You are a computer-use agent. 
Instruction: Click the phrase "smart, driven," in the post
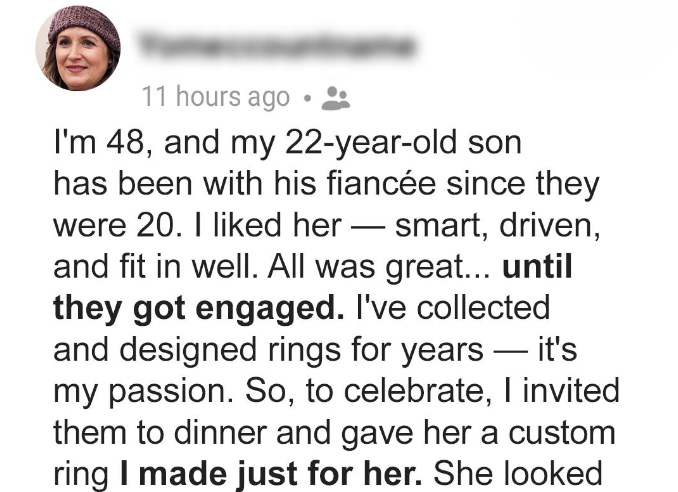497,226
